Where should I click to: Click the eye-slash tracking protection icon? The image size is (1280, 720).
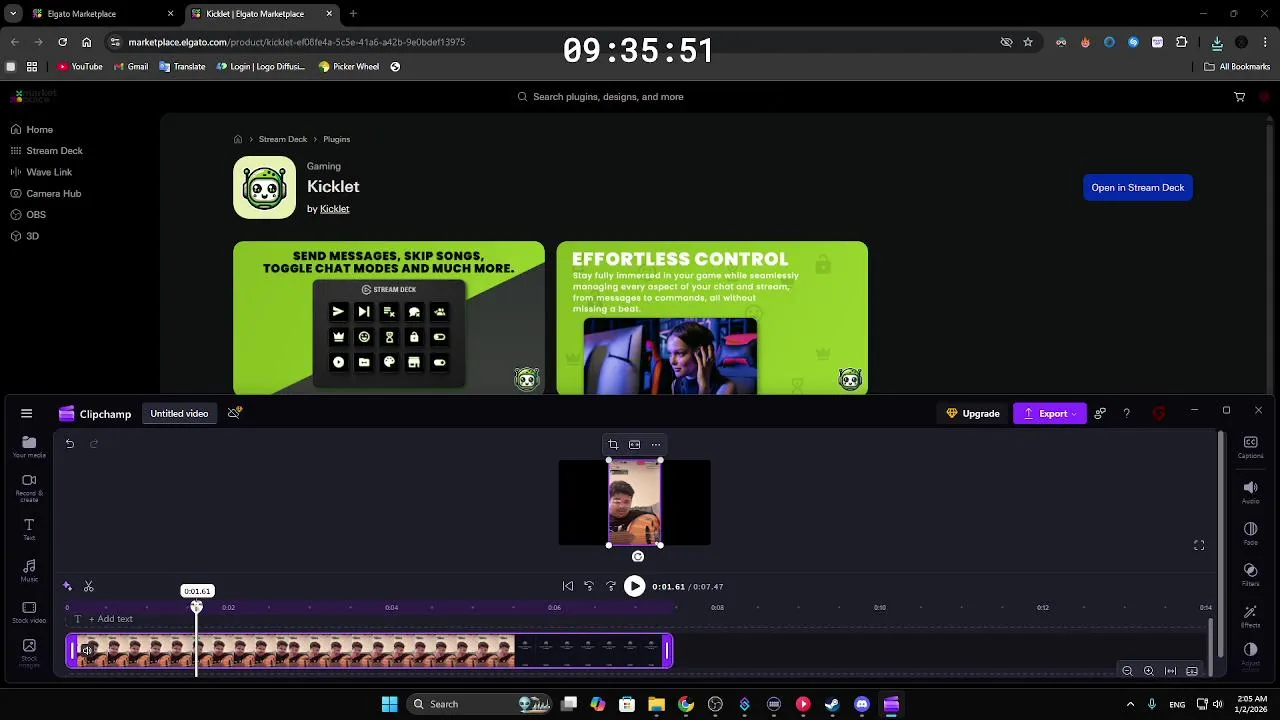(1006, 42)
